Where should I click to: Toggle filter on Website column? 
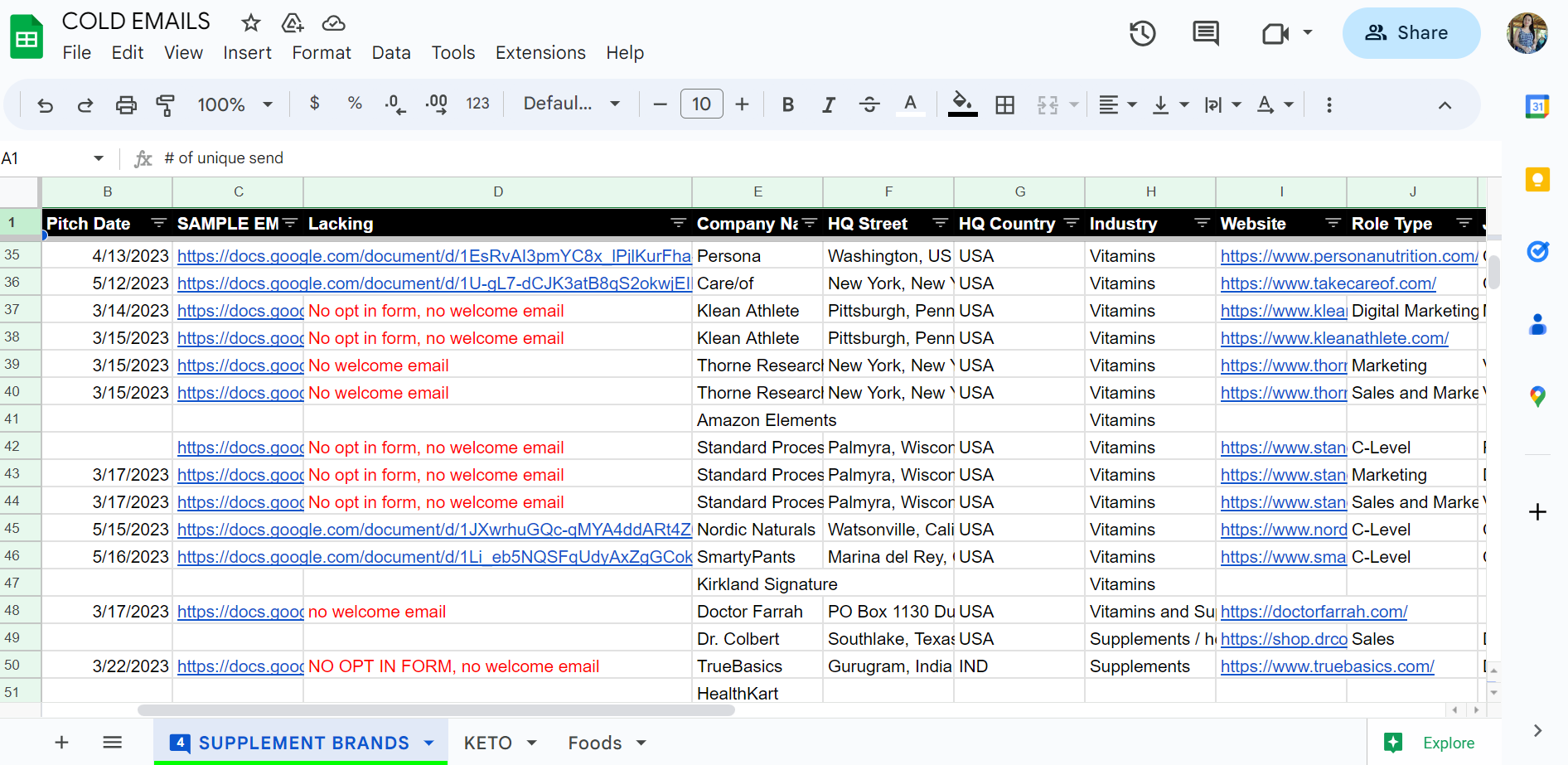pyautogui.click(x=1333, y=223)
